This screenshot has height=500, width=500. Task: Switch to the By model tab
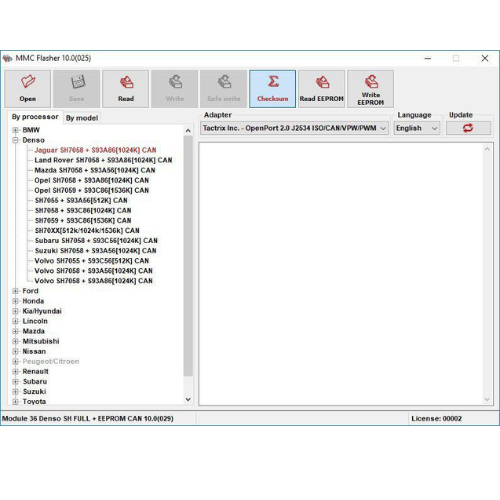(x=82, y=118)
